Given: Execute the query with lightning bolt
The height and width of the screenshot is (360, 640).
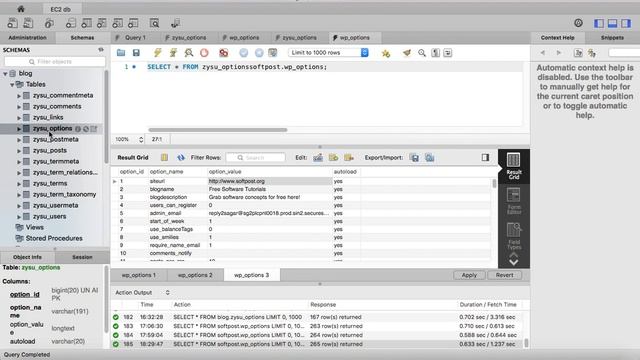Looking at the screenshot, I should (158, 53).
